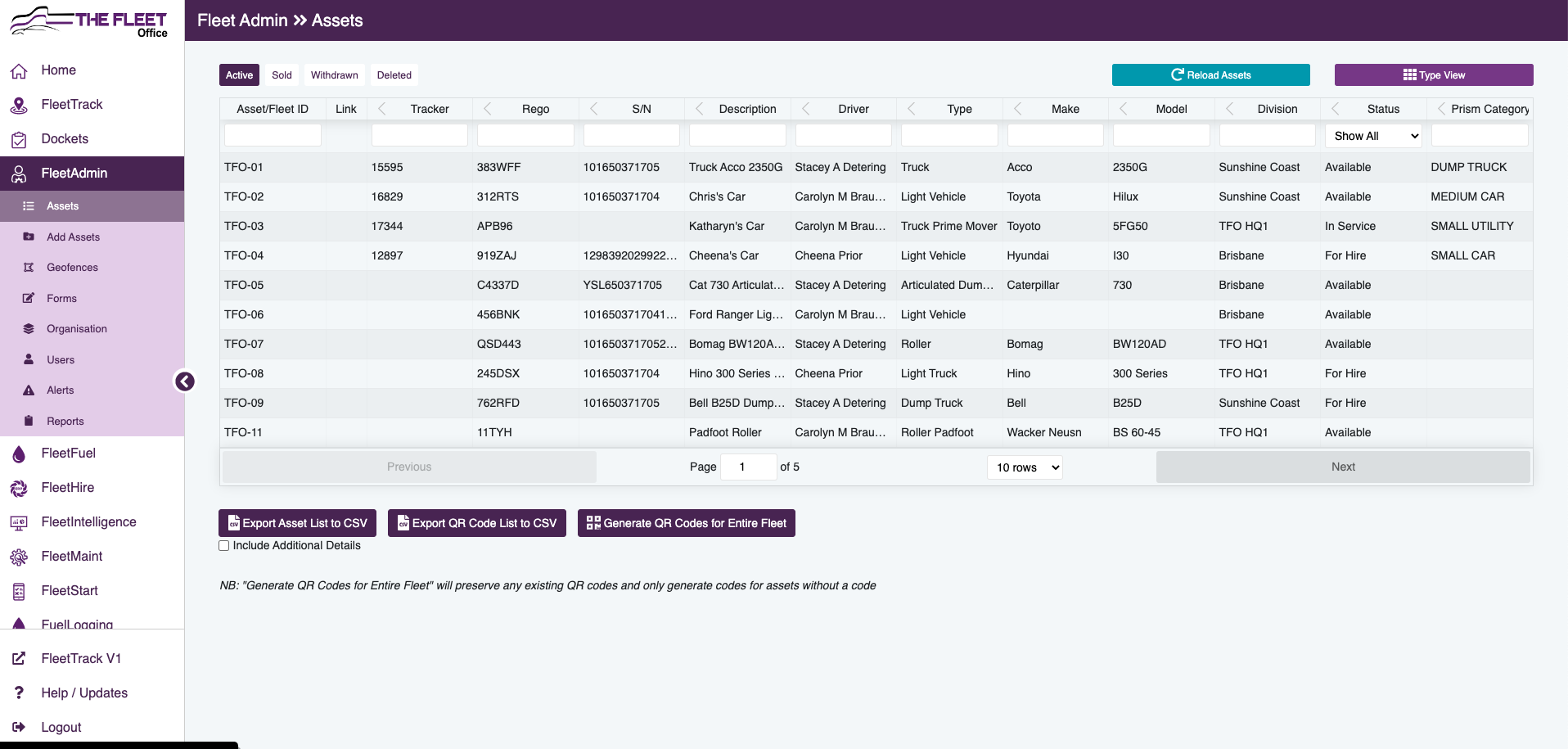
Task: Collapse sidebar using the arrow circle icon
Action: pos(185,381)
